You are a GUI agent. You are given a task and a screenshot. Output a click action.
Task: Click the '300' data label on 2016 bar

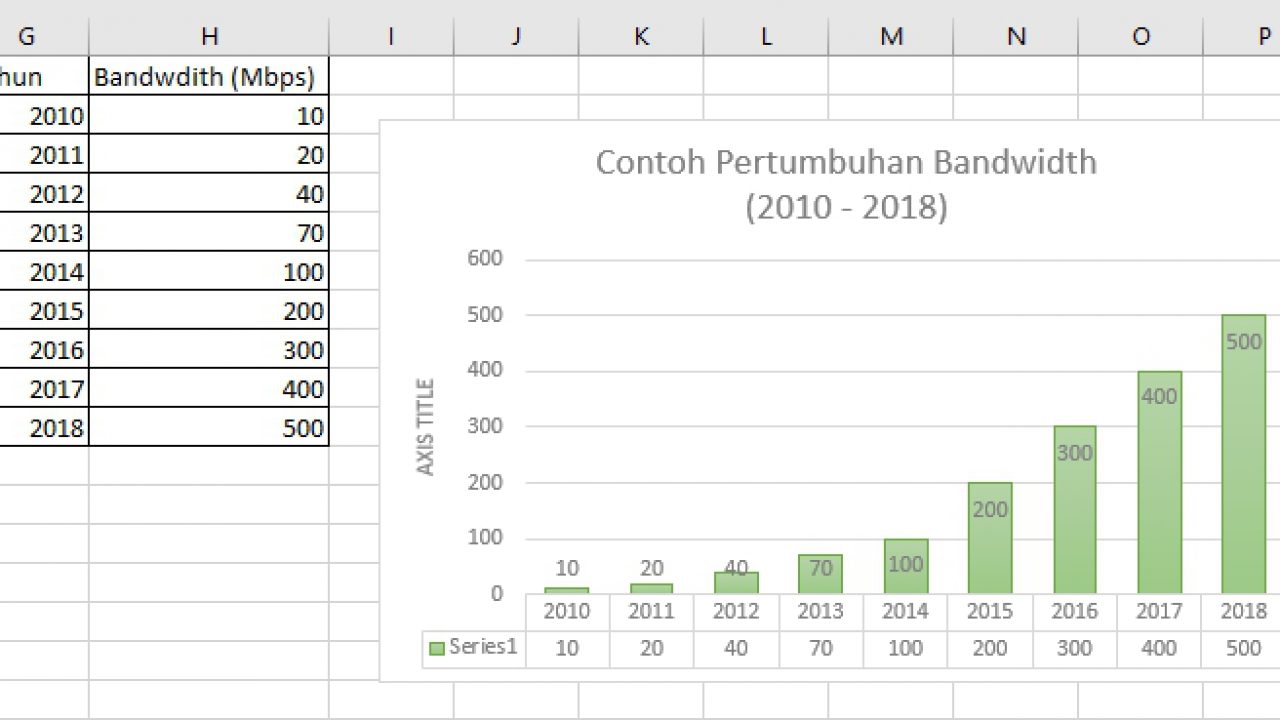(1073, 453)
